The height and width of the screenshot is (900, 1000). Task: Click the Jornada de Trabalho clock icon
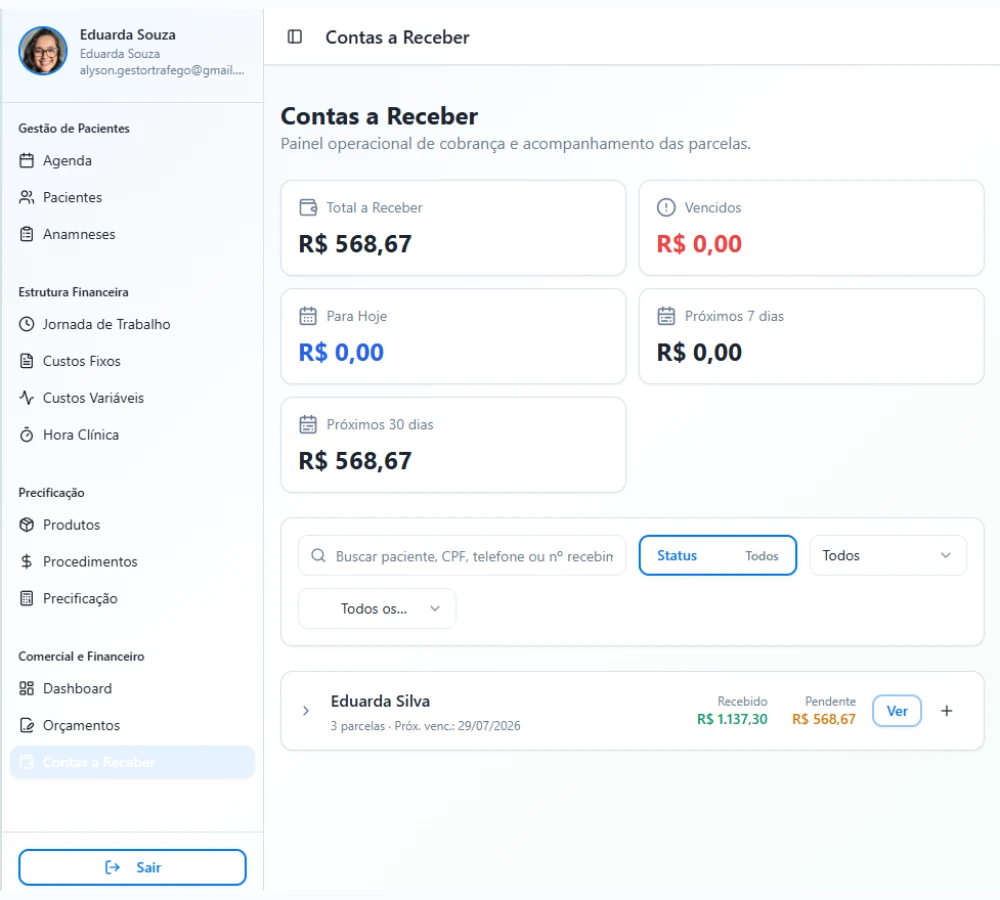tap(26, 324)
